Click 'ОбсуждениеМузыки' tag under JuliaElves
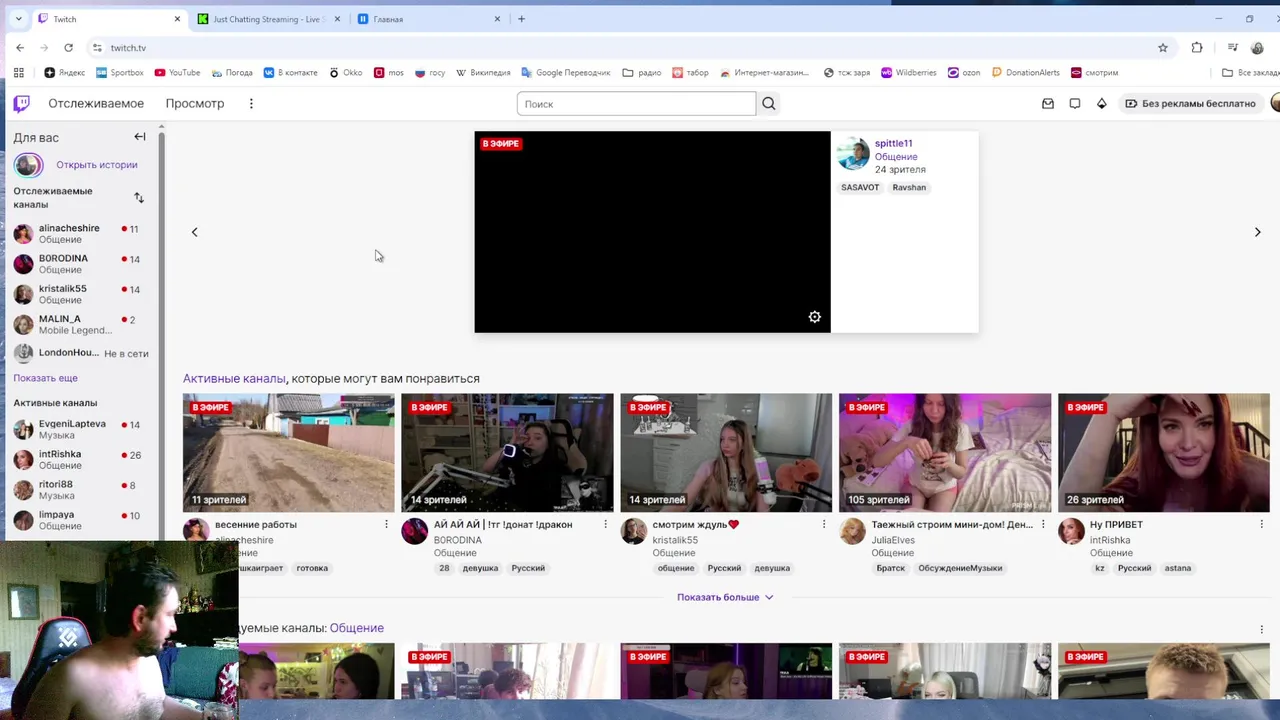The height and width of the screenshot is (720, 1280). (960, 568)
